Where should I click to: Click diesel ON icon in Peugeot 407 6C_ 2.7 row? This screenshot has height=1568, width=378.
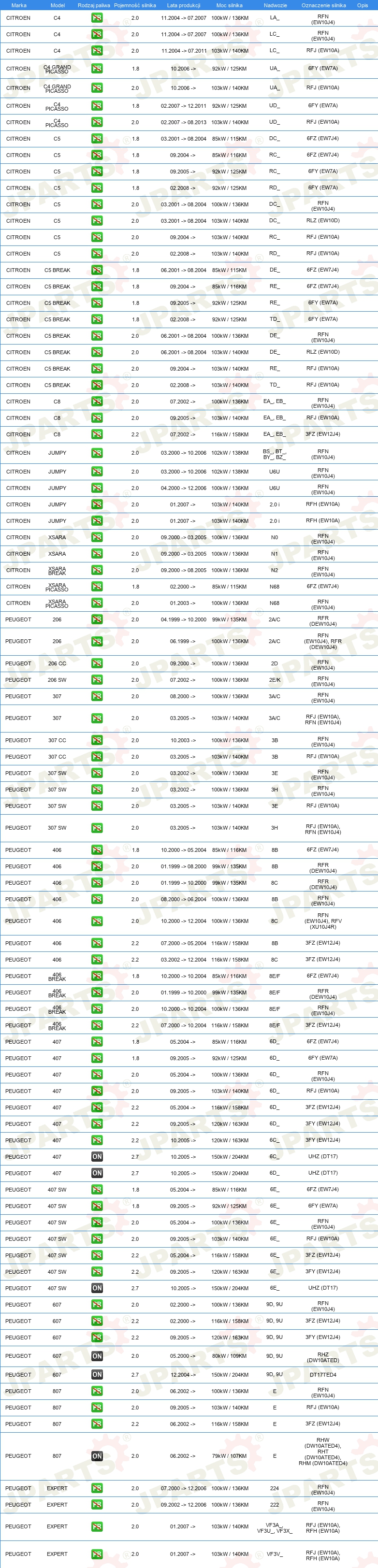[x=97, y=1156]
